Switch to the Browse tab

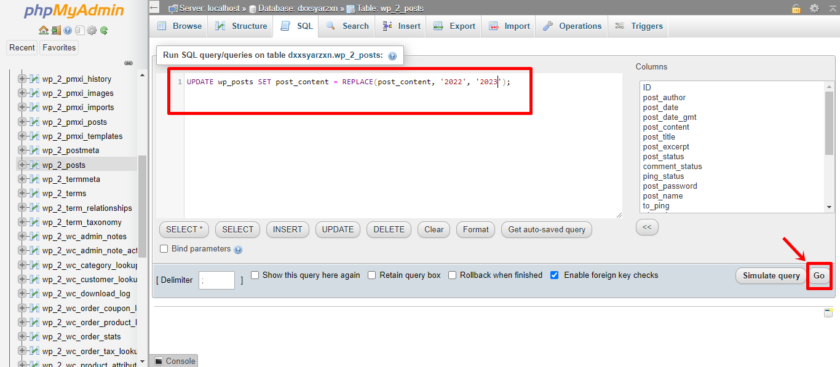pyautogui.click(x=179, y=26)
